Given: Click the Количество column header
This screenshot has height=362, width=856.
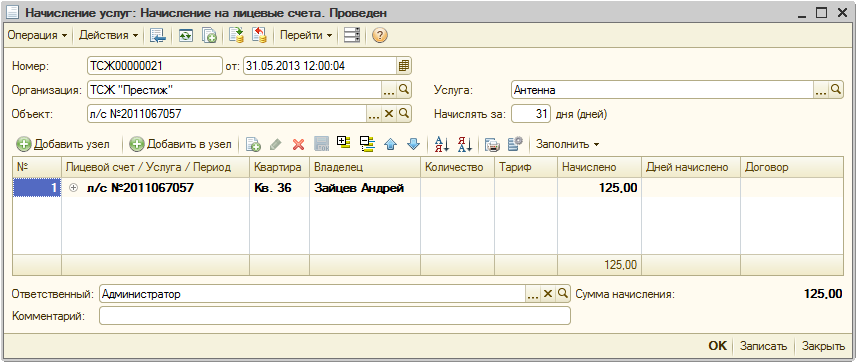Looking at the screenshot, I should 458,167.
